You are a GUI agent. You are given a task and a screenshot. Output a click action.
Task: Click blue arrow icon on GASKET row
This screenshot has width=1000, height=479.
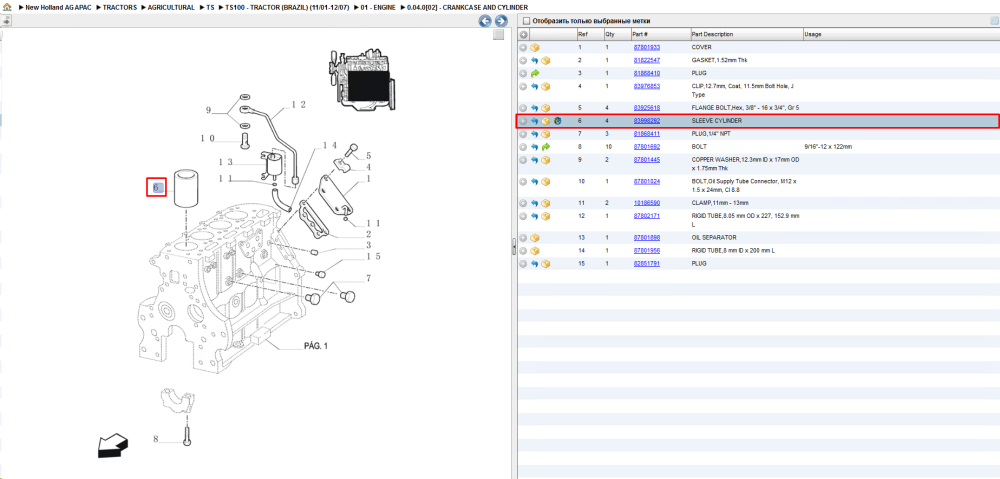click(534, 61)
